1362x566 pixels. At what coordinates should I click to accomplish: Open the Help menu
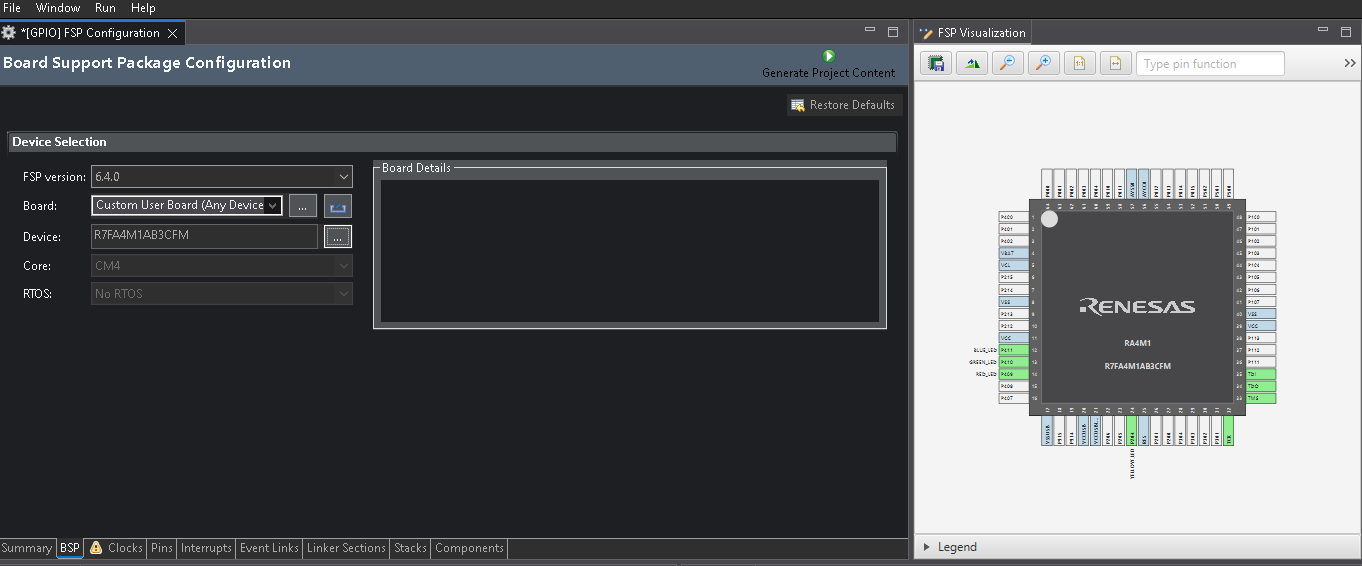tap(143, 8)
